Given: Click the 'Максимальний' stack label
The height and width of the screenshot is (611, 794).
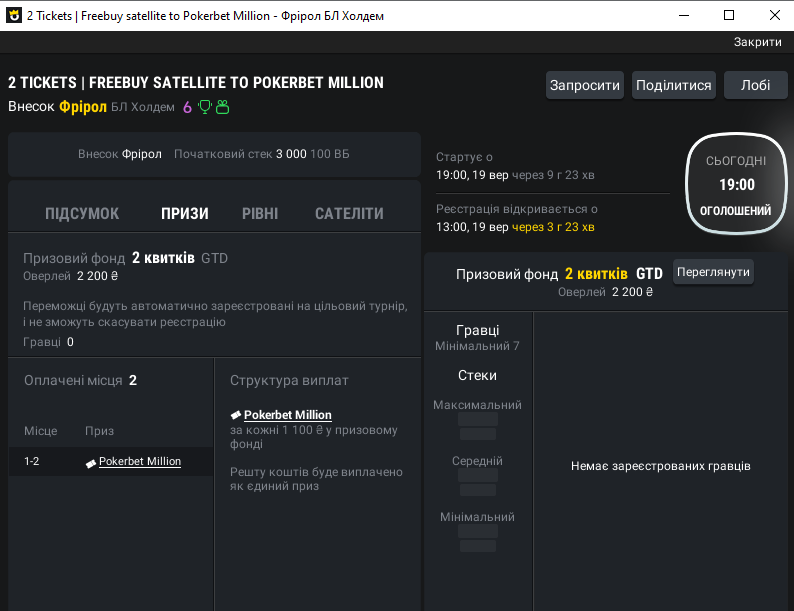Looking at the screenshot, I should [x=478, y=405].
